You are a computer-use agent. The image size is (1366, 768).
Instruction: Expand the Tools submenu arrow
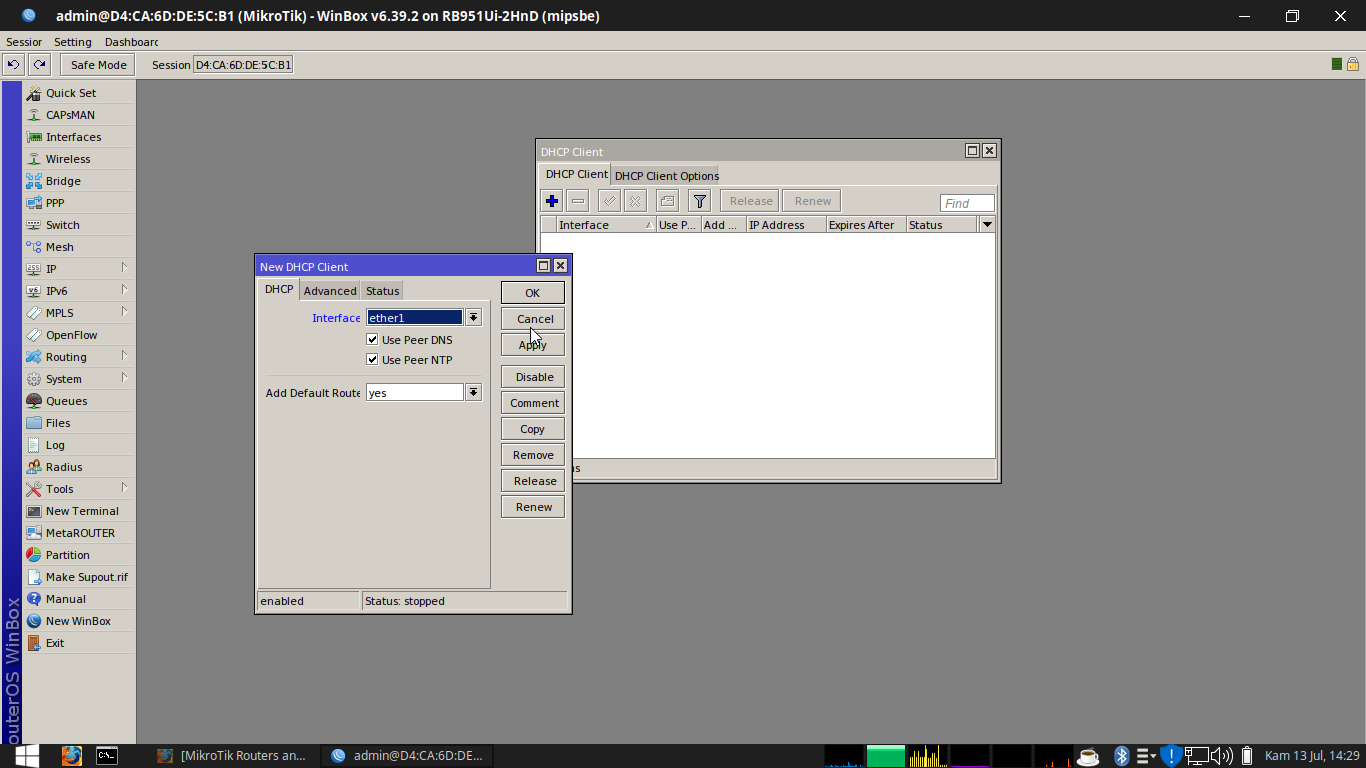tap(125, 488)
